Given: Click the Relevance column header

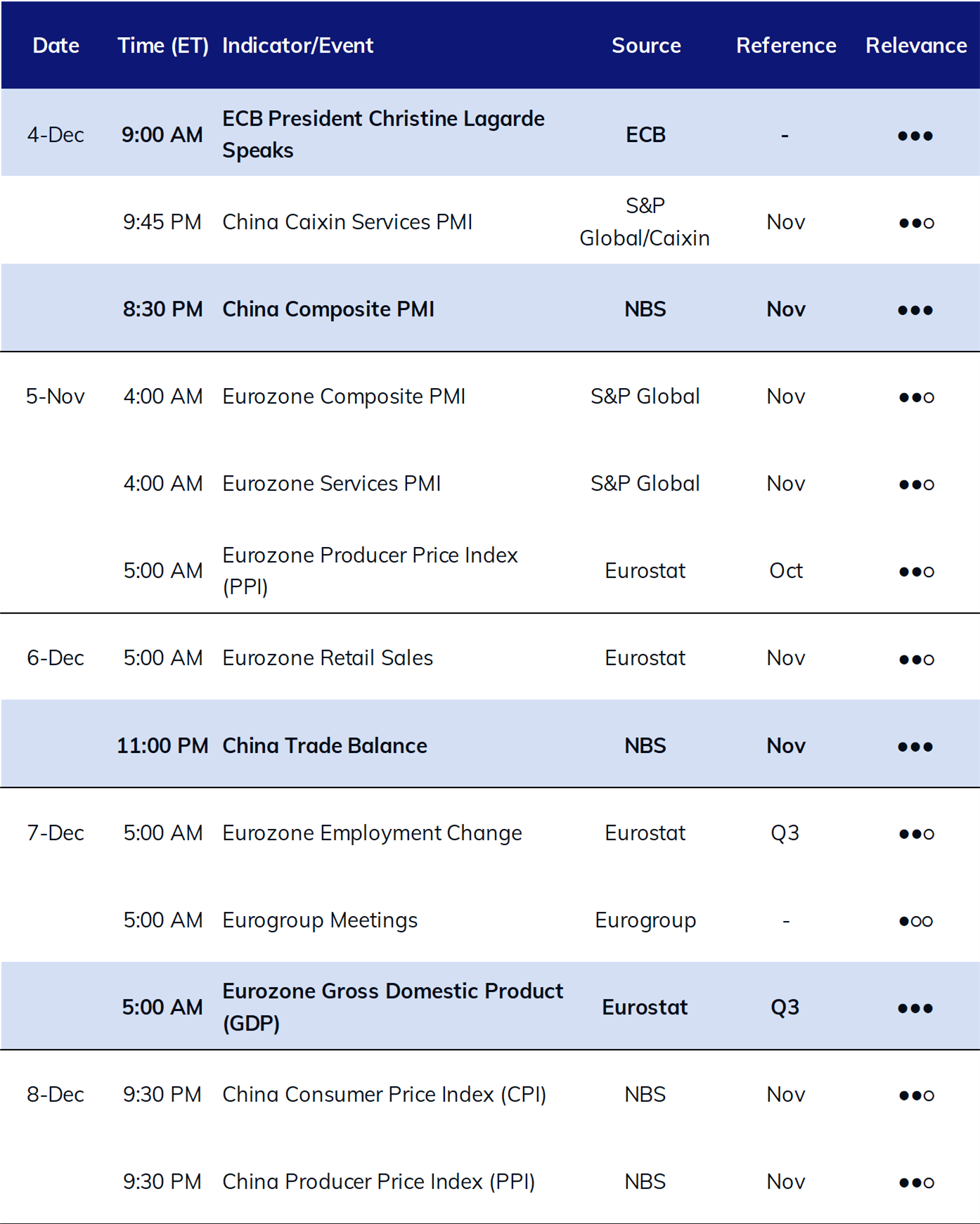Looking at the screenshot, I should click(916, 46).
